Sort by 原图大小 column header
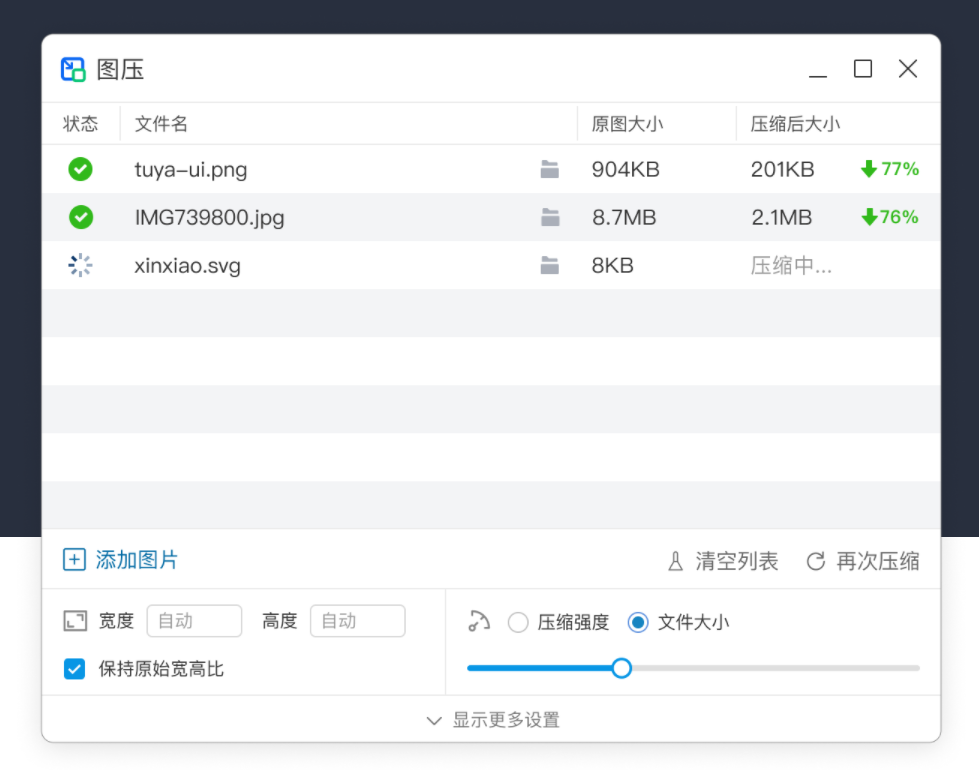 (627, 124)
